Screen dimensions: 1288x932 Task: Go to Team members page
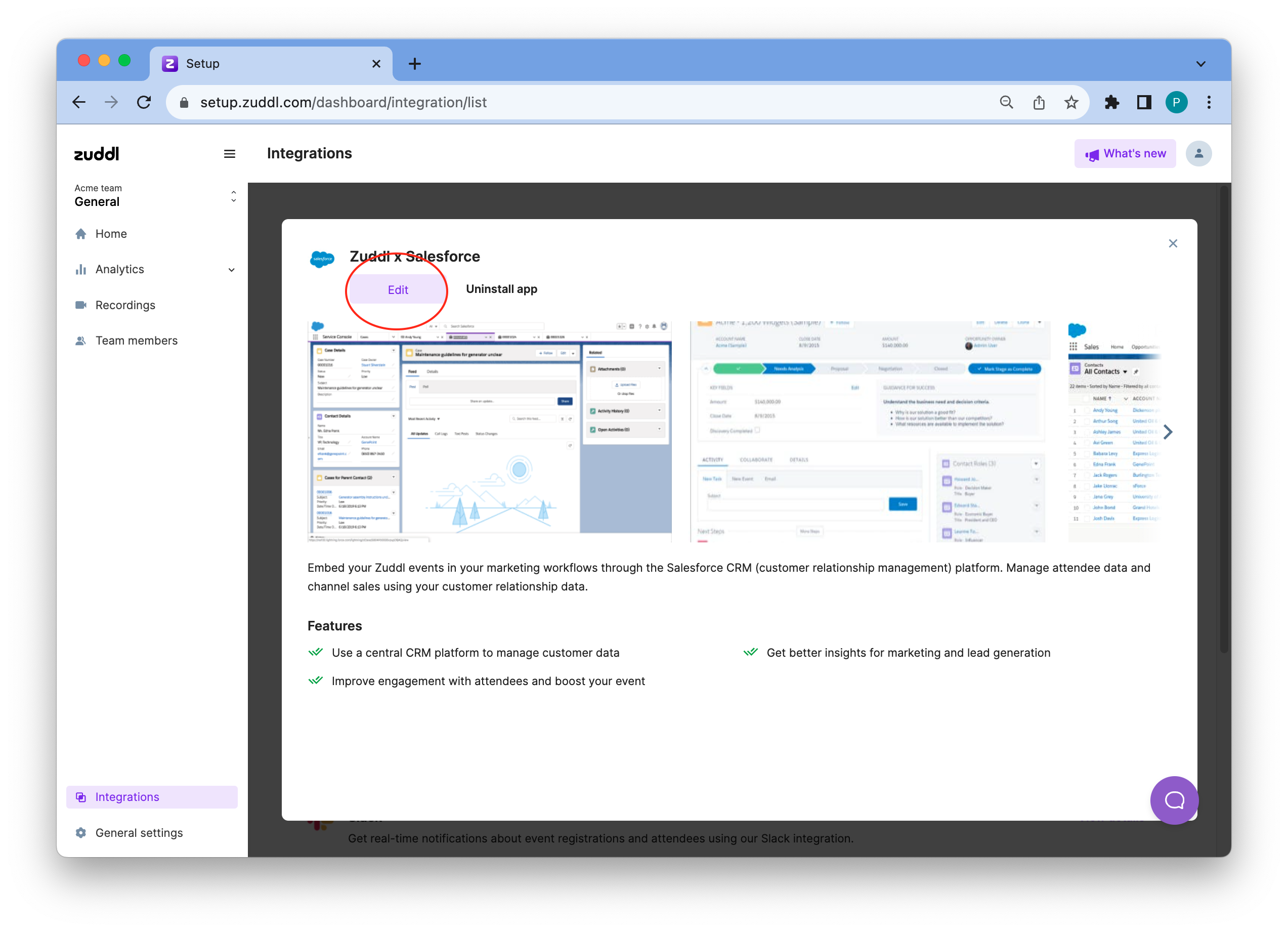coord(136,341)
